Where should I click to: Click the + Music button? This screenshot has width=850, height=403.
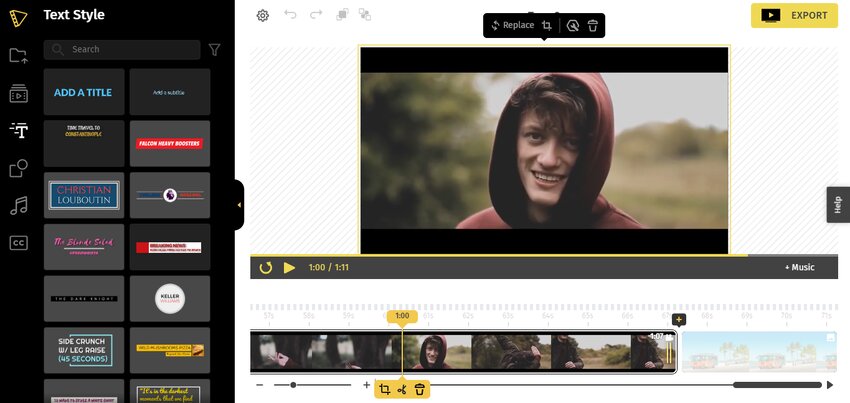point(800,267)
